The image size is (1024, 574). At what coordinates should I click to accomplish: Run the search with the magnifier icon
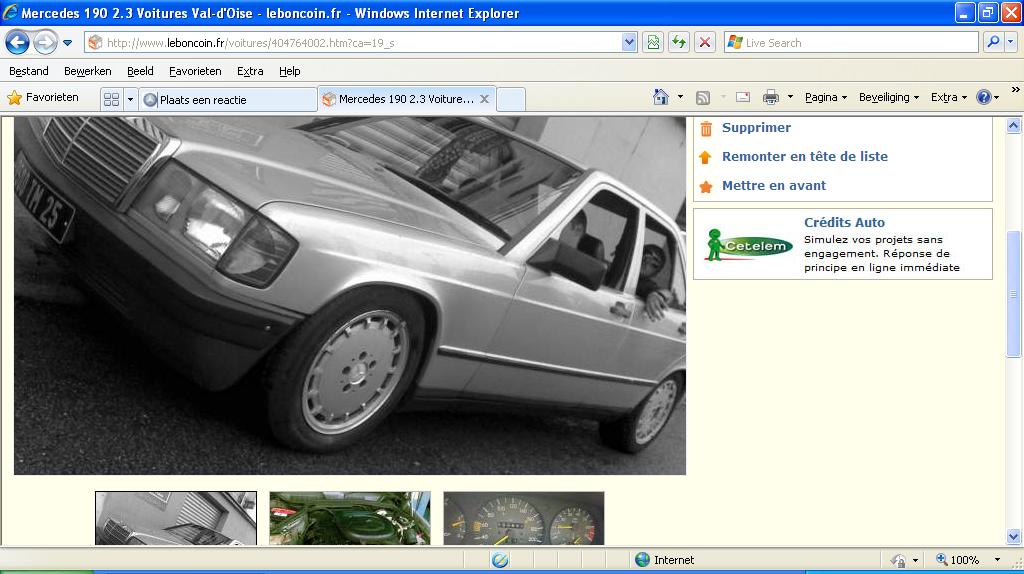coord(993,43)
